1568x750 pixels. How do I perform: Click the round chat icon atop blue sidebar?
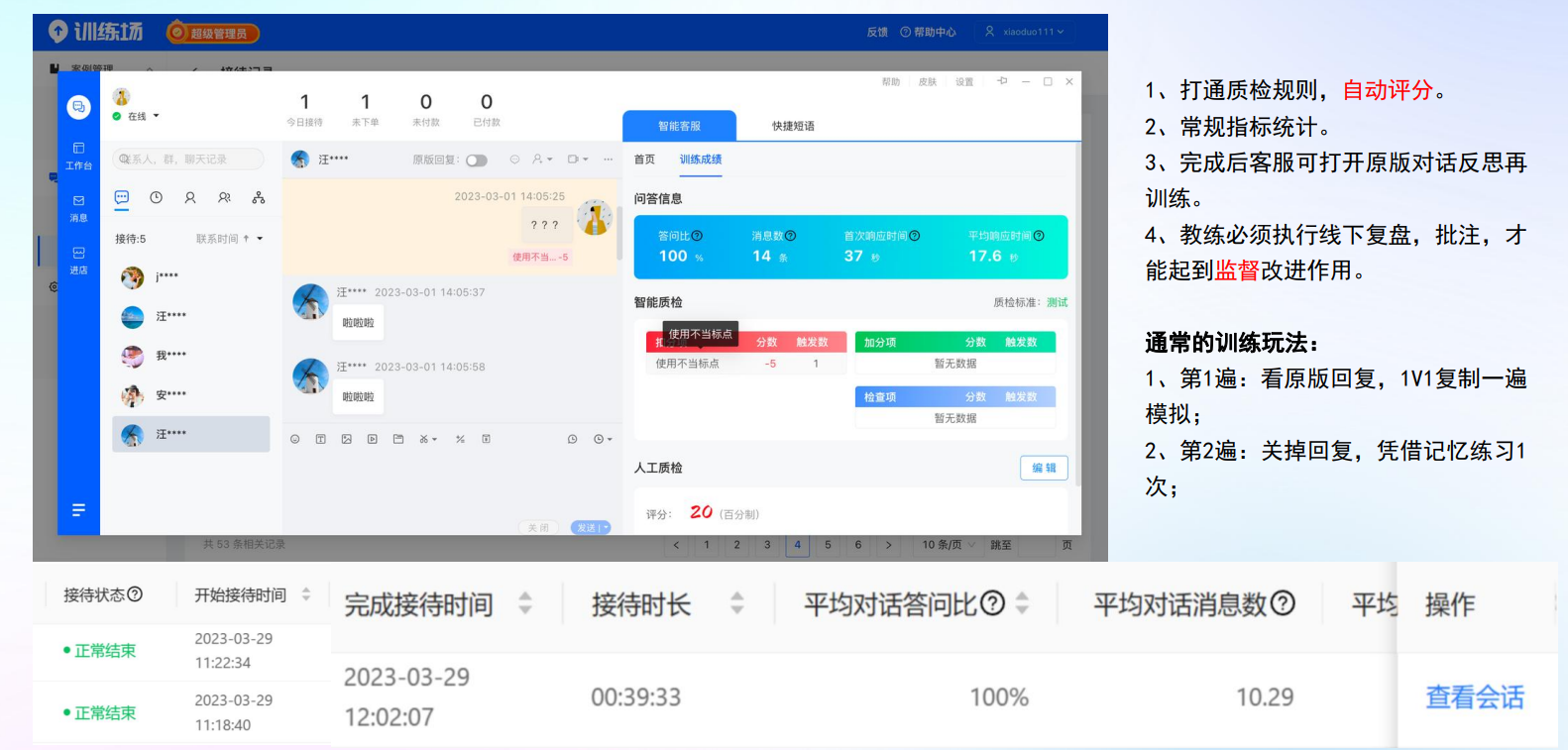tap(78, 106)
